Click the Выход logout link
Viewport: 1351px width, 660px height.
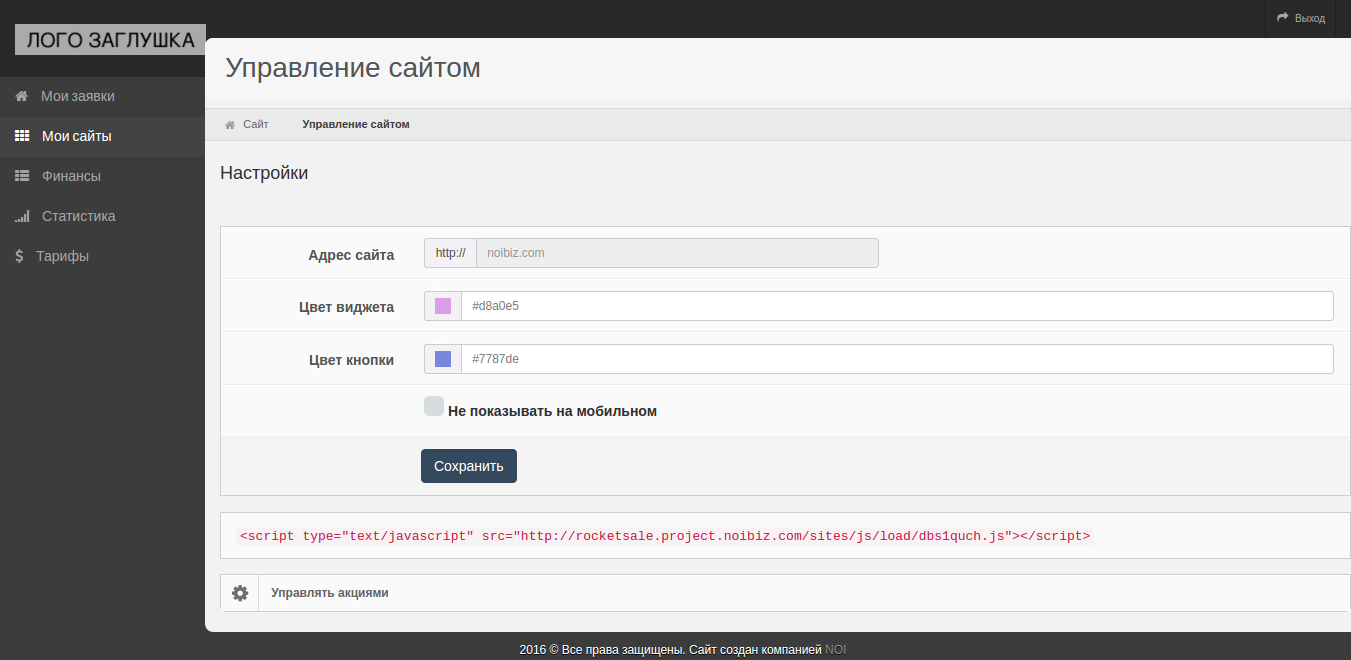click(x=1309, y=18)
